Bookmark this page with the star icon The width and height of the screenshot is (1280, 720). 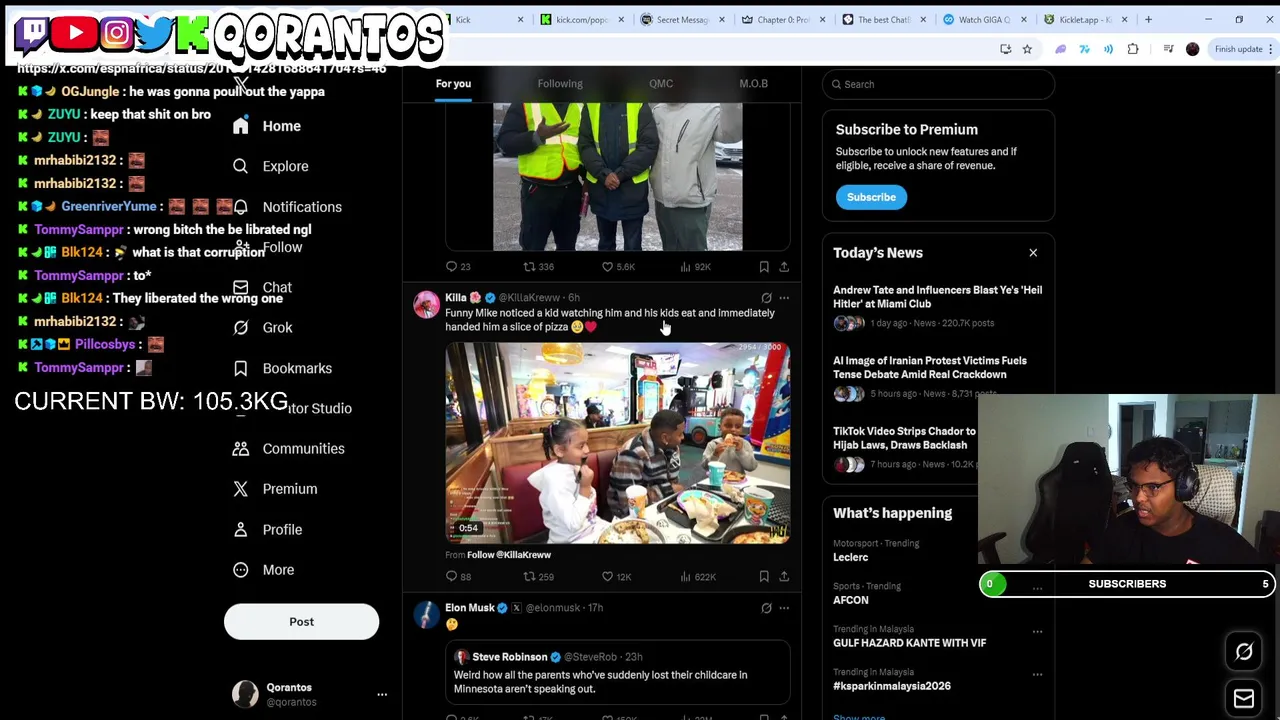(x=1027, y=49)
